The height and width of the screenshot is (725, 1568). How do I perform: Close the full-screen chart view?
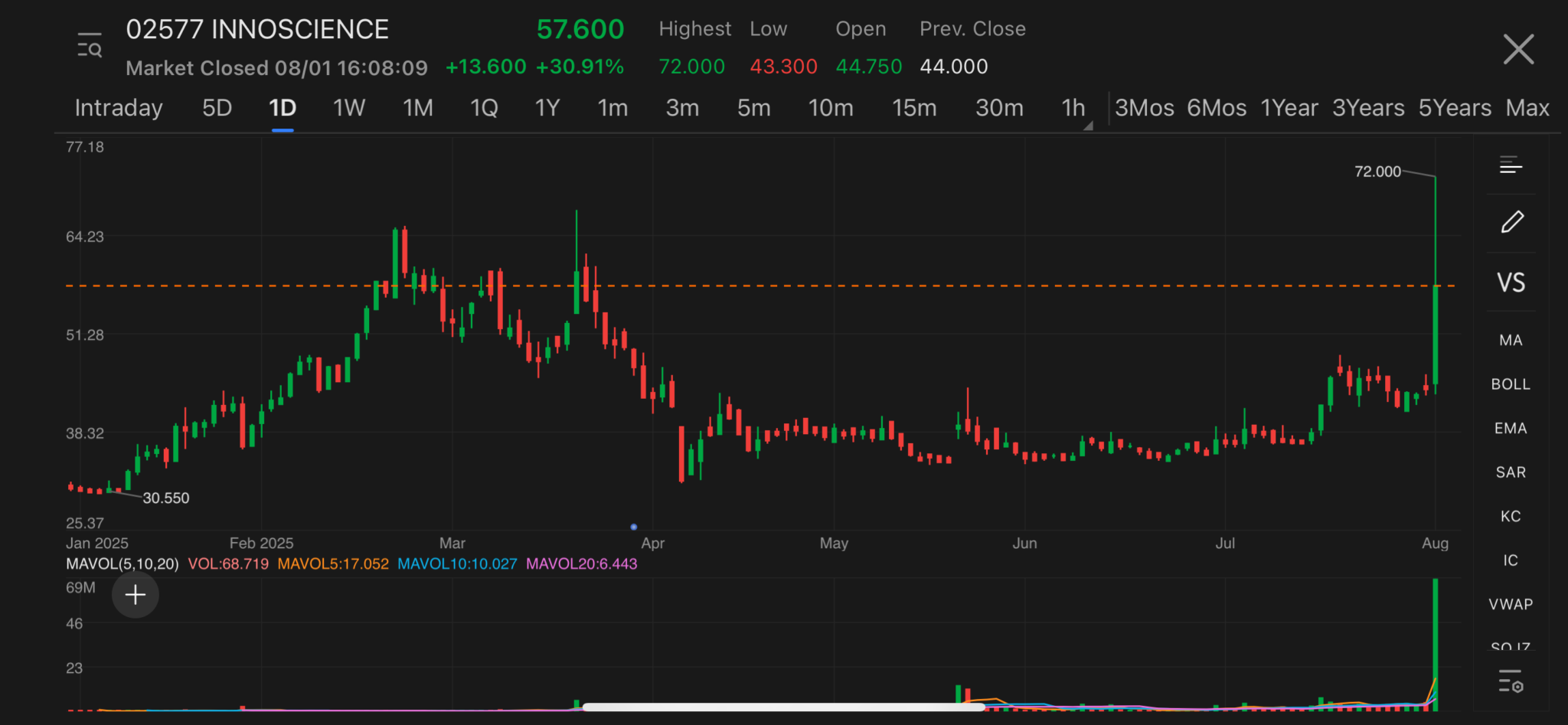1517,50
